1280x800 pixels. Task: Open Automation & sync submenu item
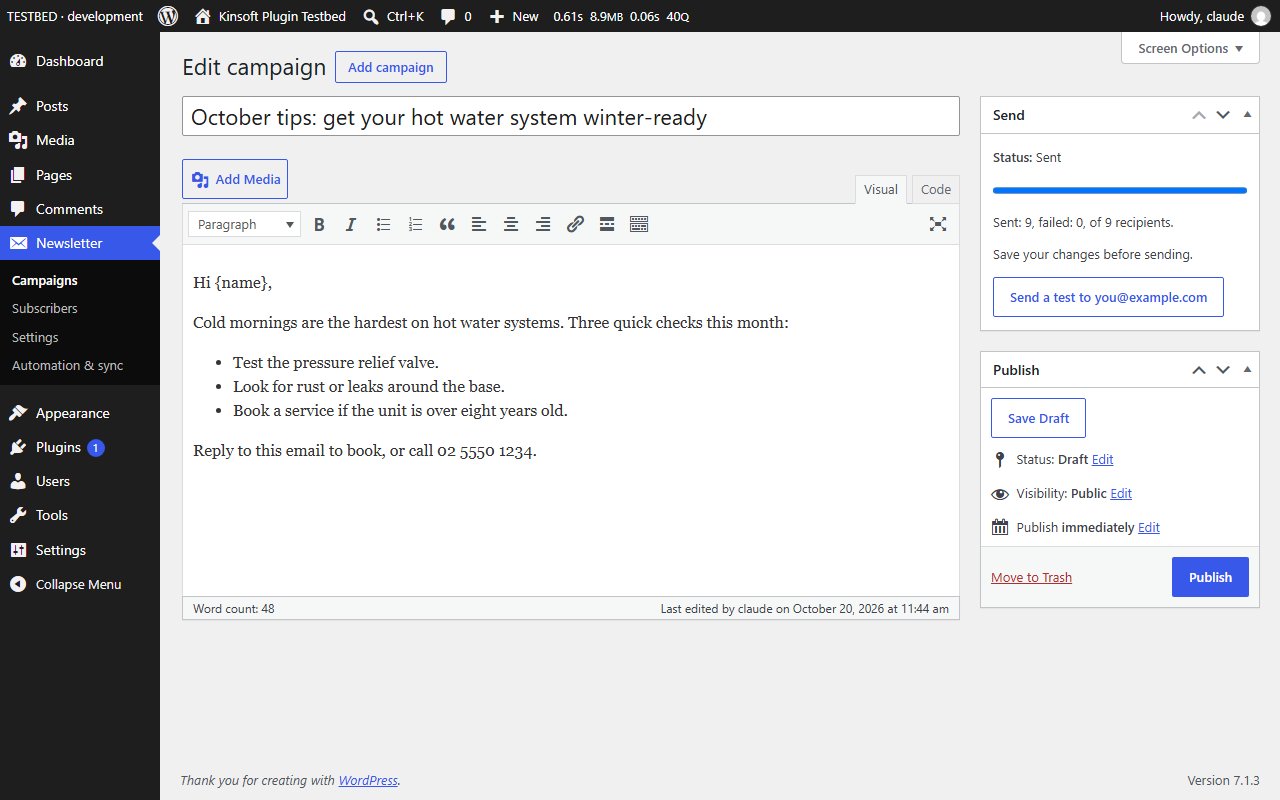coord(68,366)
